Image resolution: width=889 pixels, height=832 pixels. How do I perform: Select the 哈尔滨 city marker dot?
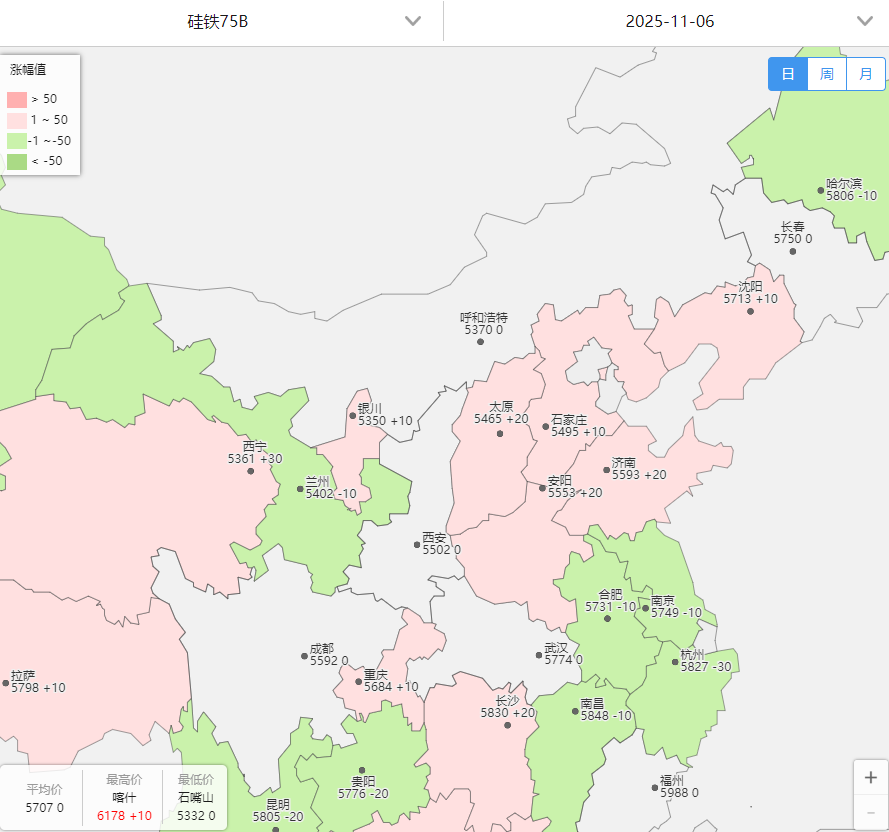(x=820, y=191)
